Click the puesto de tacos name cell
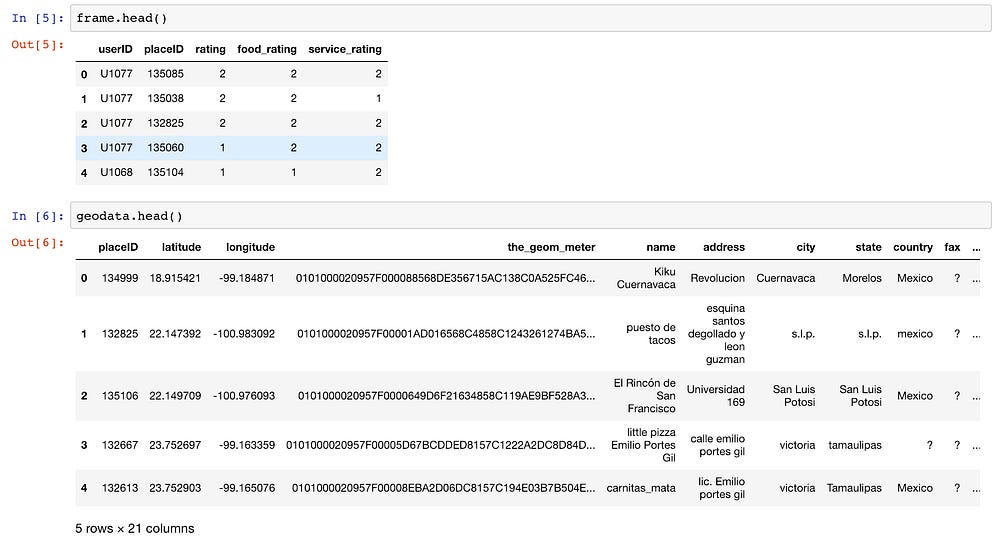Viewport: 1000px width, 549px height. pyautogui.click(x=651, y=333)
